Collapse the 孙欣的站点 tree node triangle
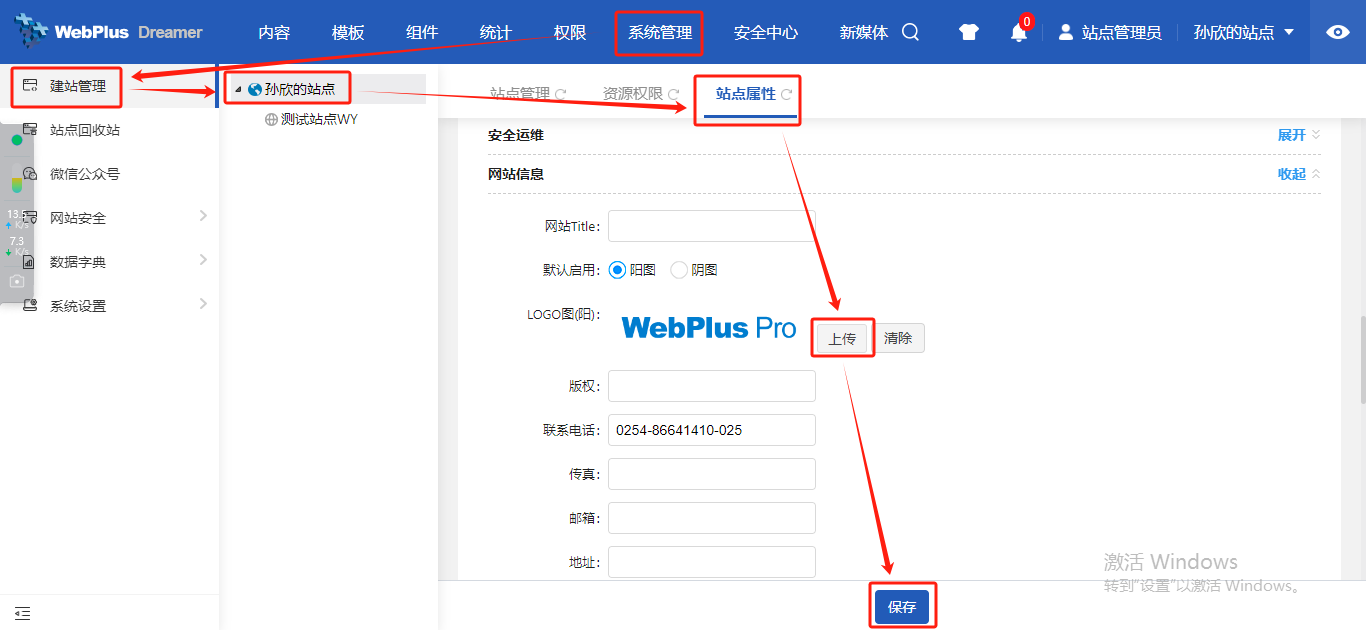Image resolution: width=1366 pixels, height=630 pixels. [238, 90]
